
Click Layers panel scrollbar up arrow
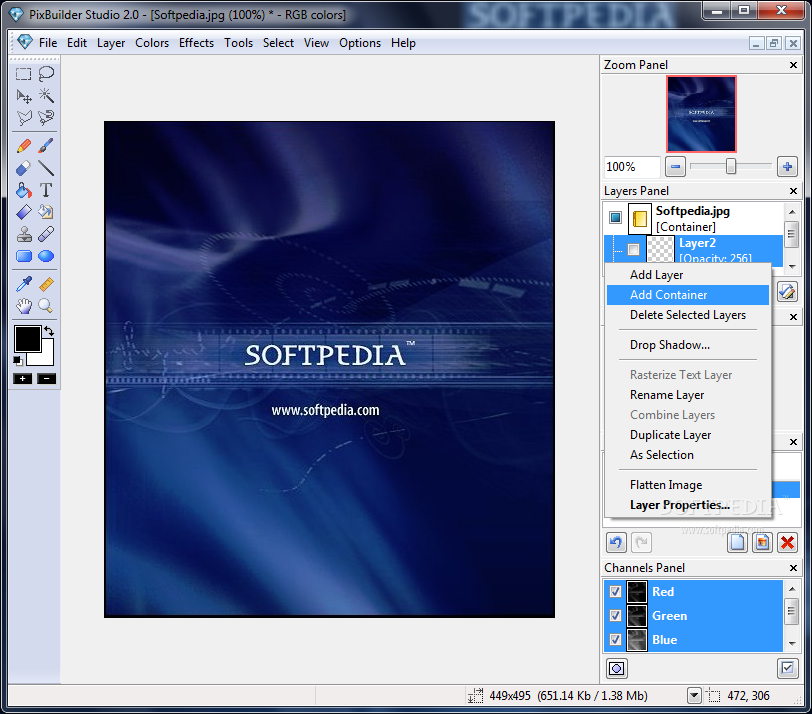pyautogui.click(x=792, y=212)
